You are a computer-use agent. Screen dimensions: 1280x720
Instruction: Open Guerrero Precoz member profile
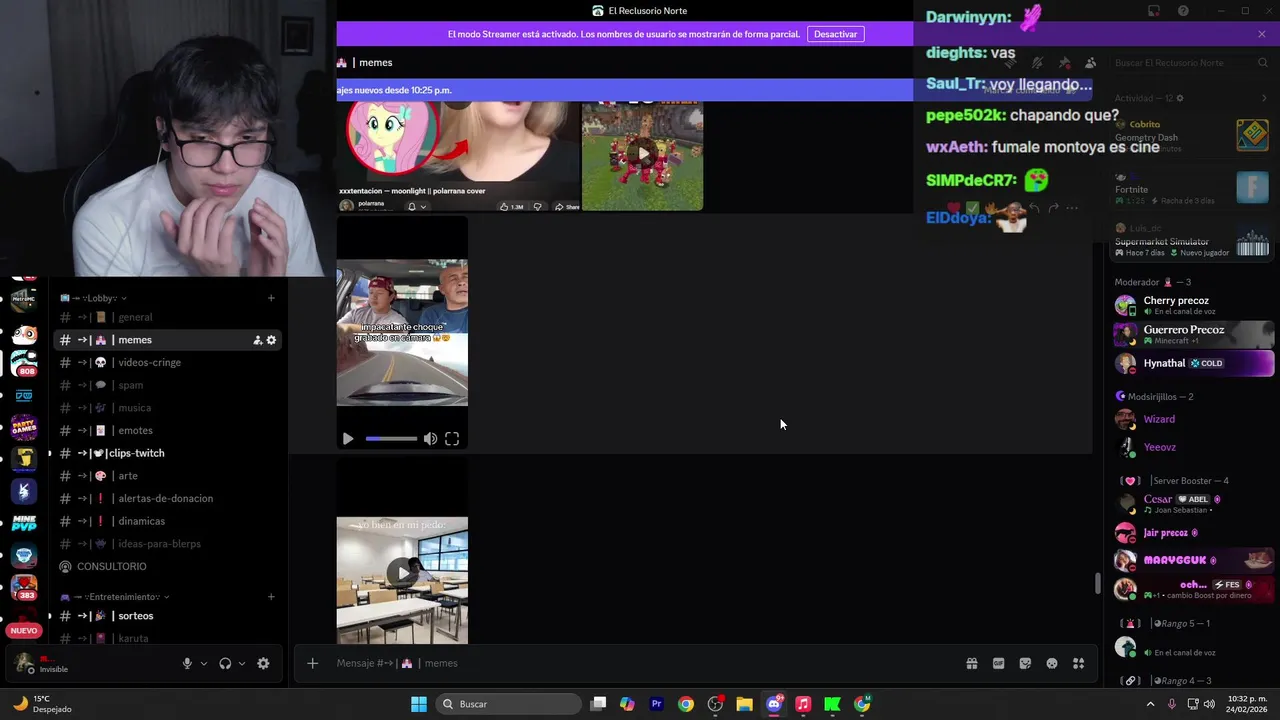(x=1192, y=334)
